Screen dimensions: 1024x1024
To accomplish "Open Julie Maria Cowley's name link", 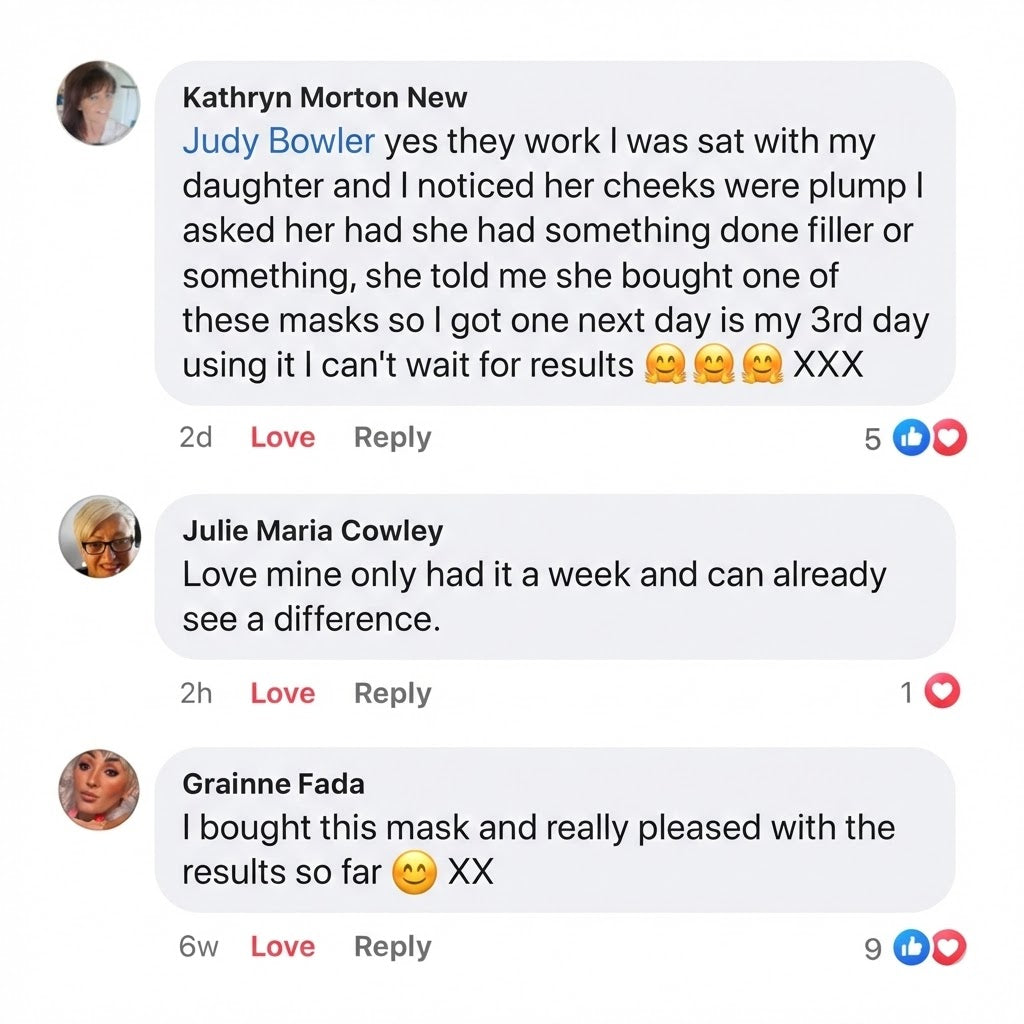I will (x=312, y=531).
